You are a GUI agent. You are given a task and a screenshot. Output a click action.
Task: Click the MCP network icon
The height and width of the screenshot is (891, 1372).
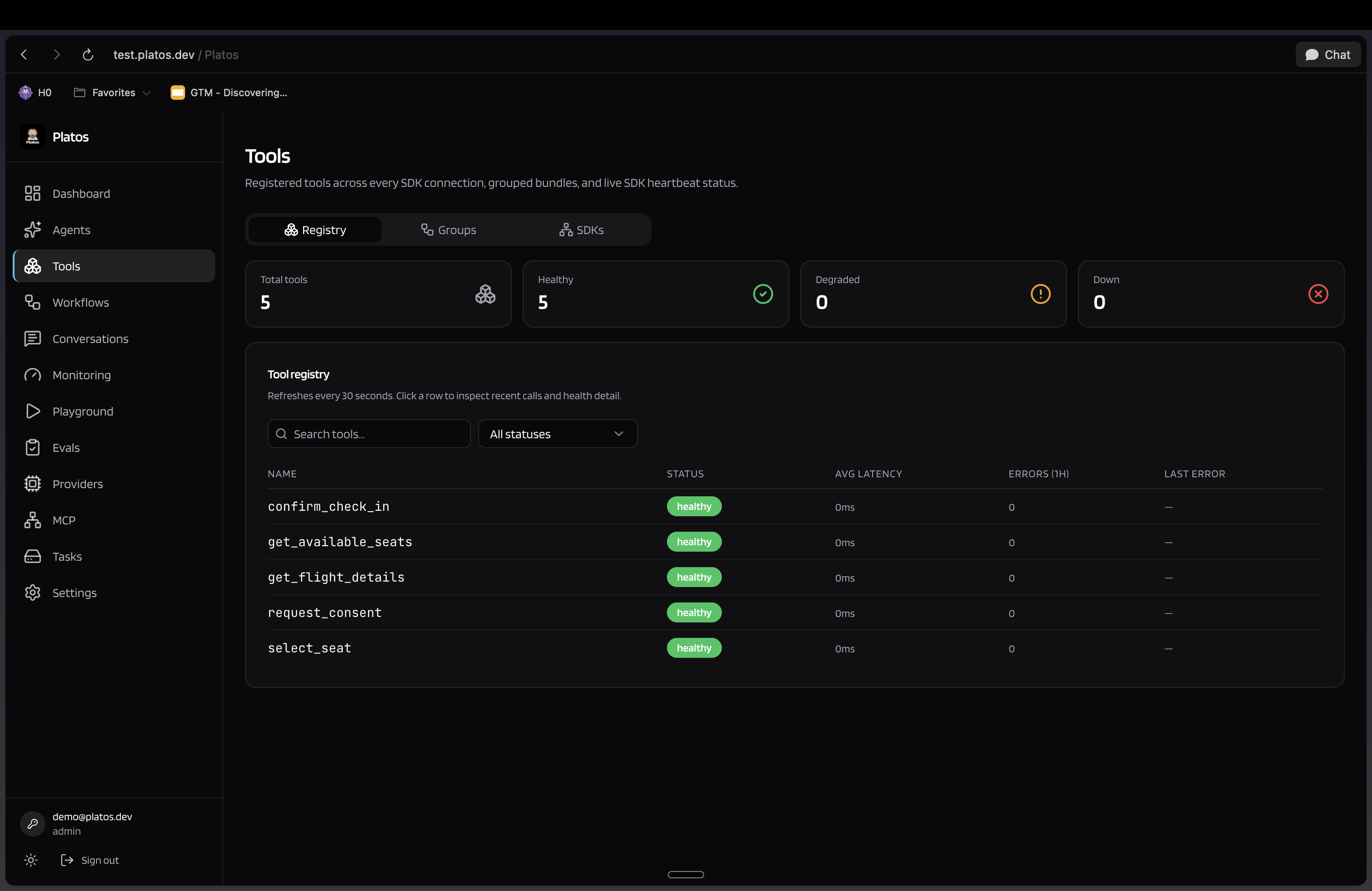pos(32,520)
